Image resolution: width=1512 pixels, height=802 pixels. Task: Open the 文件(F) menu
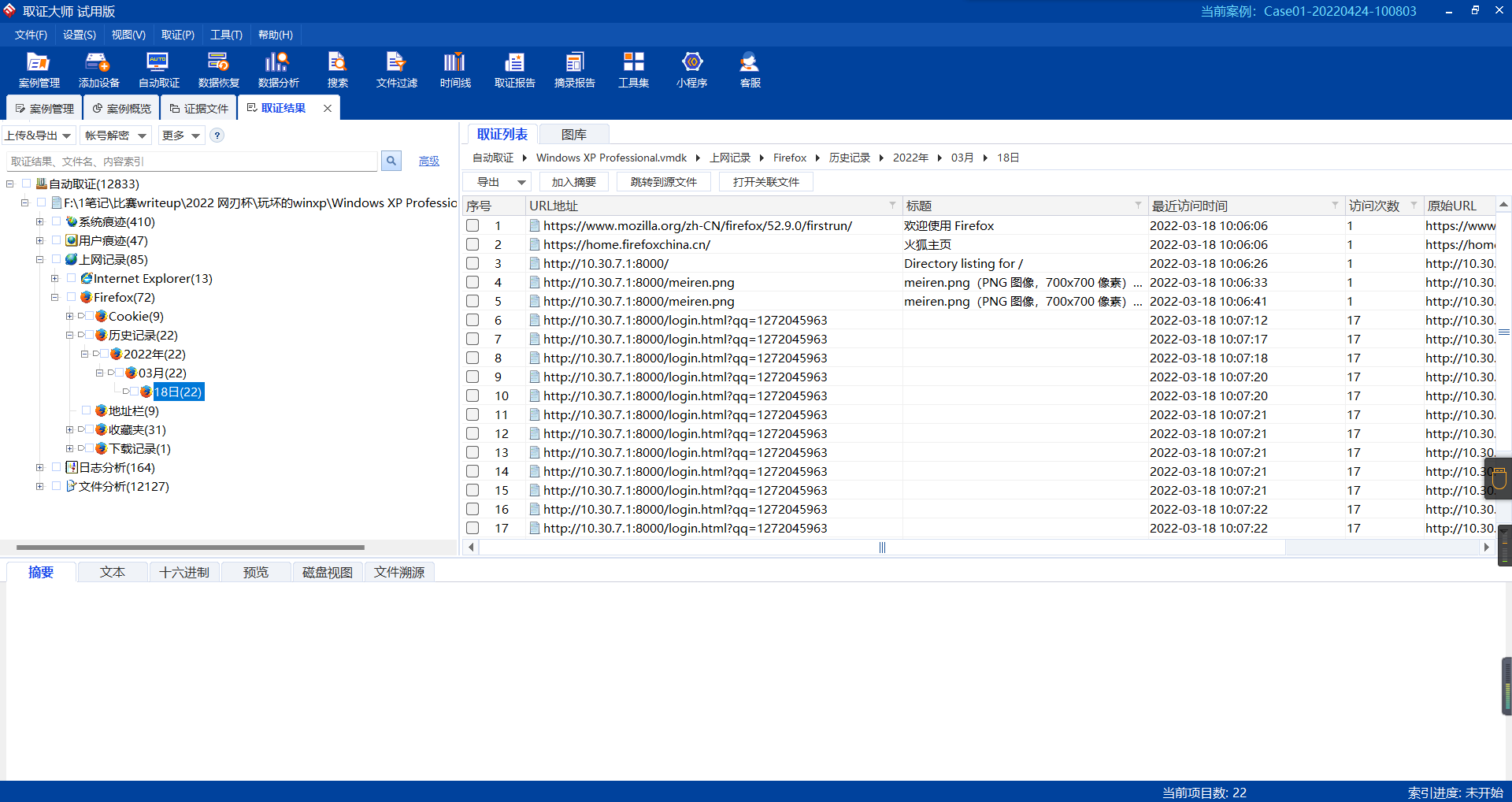(x=31, y=35)
